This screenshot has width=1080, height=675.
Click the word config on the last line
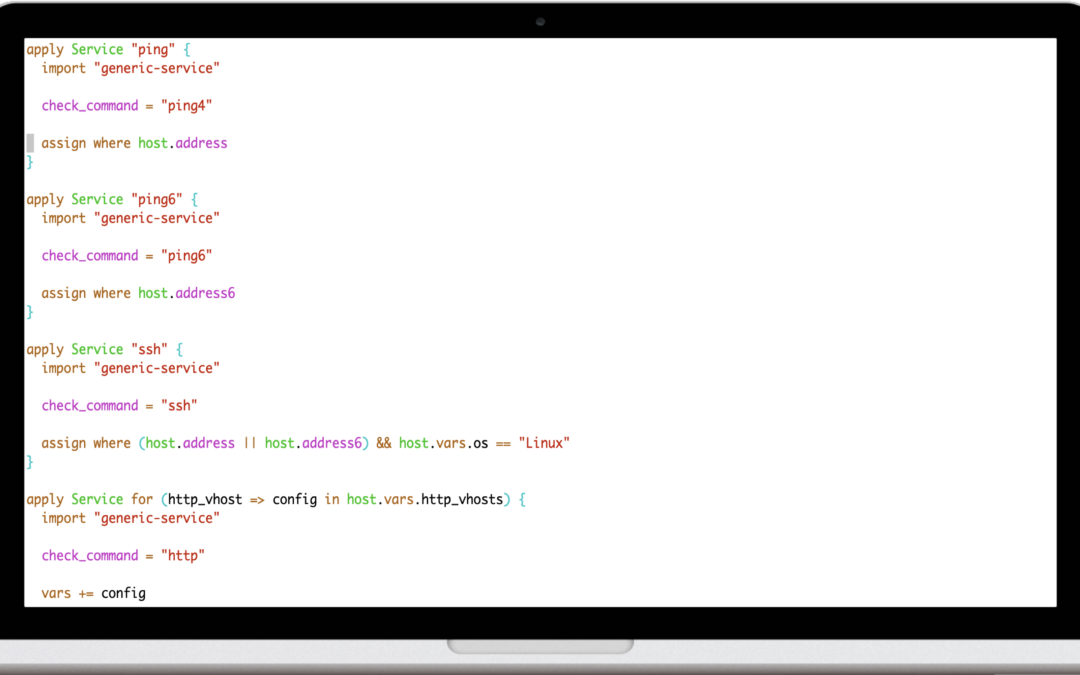(x=123, y=593)
